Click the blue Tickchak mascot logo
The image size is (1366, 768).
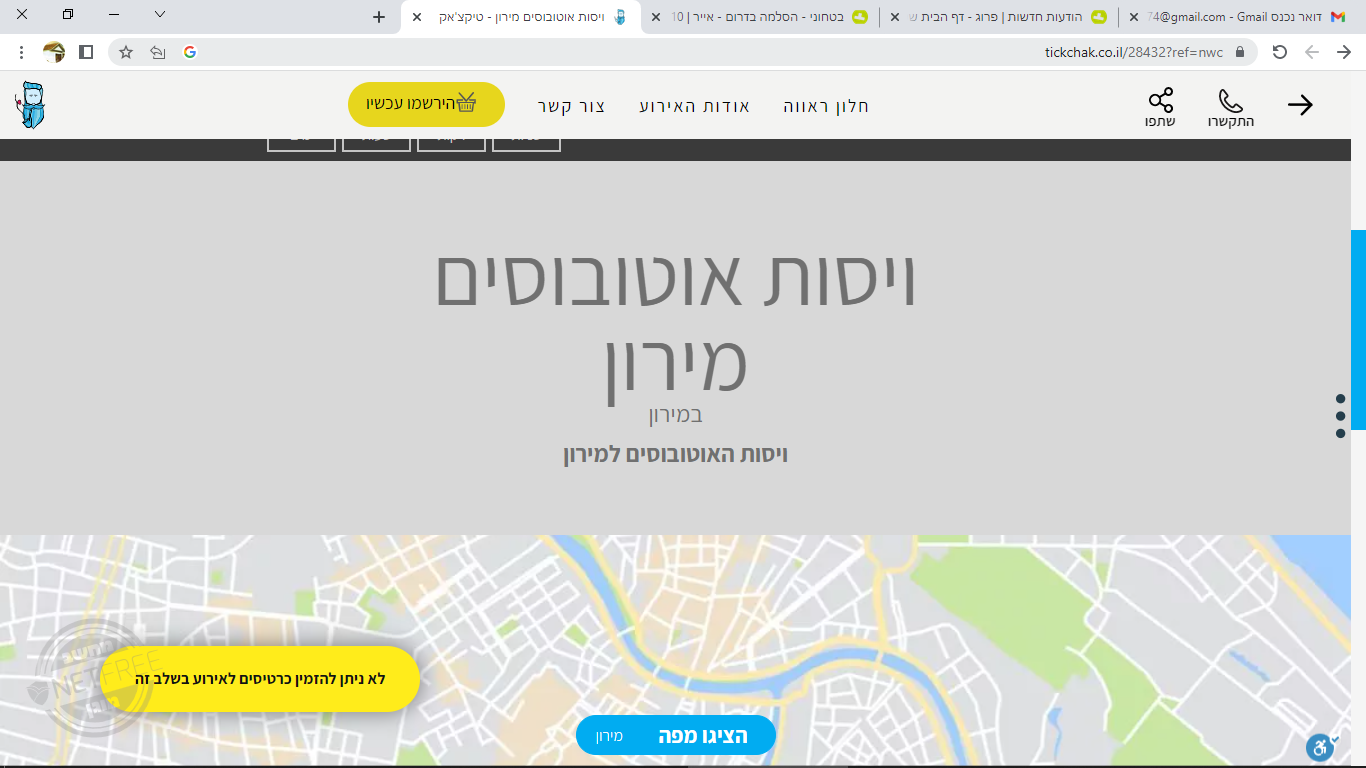click(31, 105)
